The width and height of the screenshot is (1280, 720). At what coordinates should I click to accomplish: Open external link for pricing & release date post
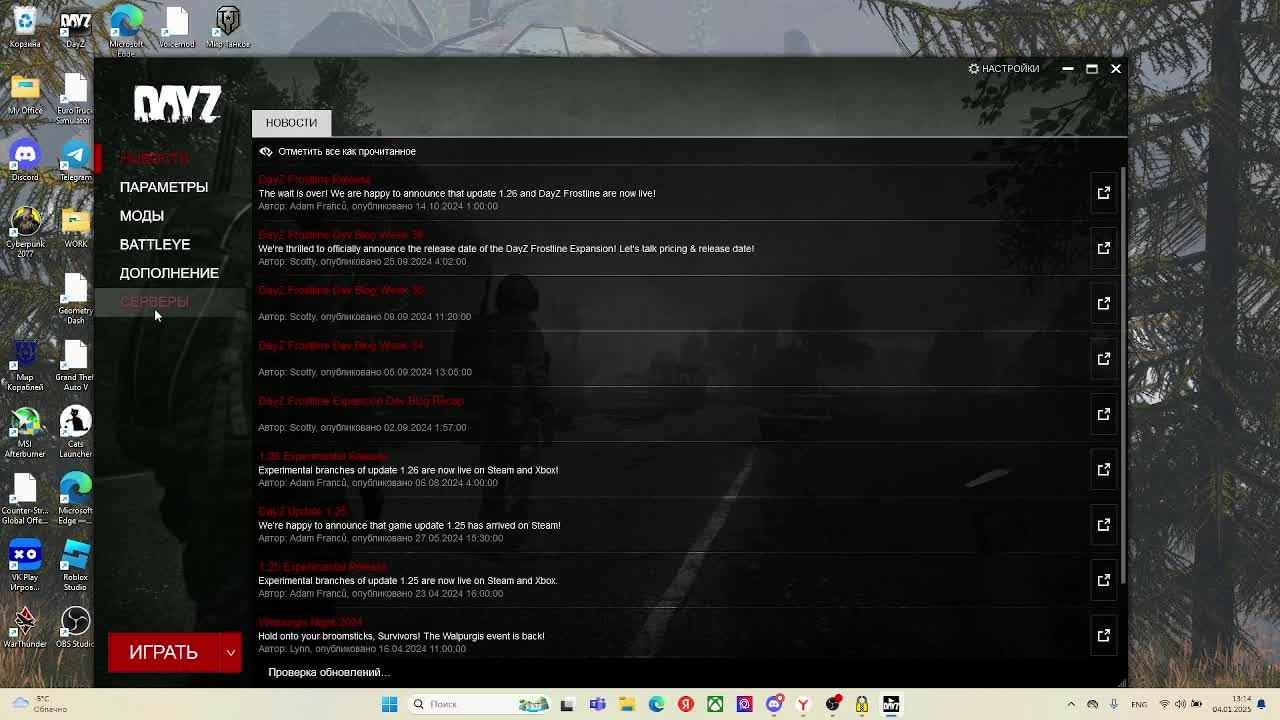click(1104, 248)
